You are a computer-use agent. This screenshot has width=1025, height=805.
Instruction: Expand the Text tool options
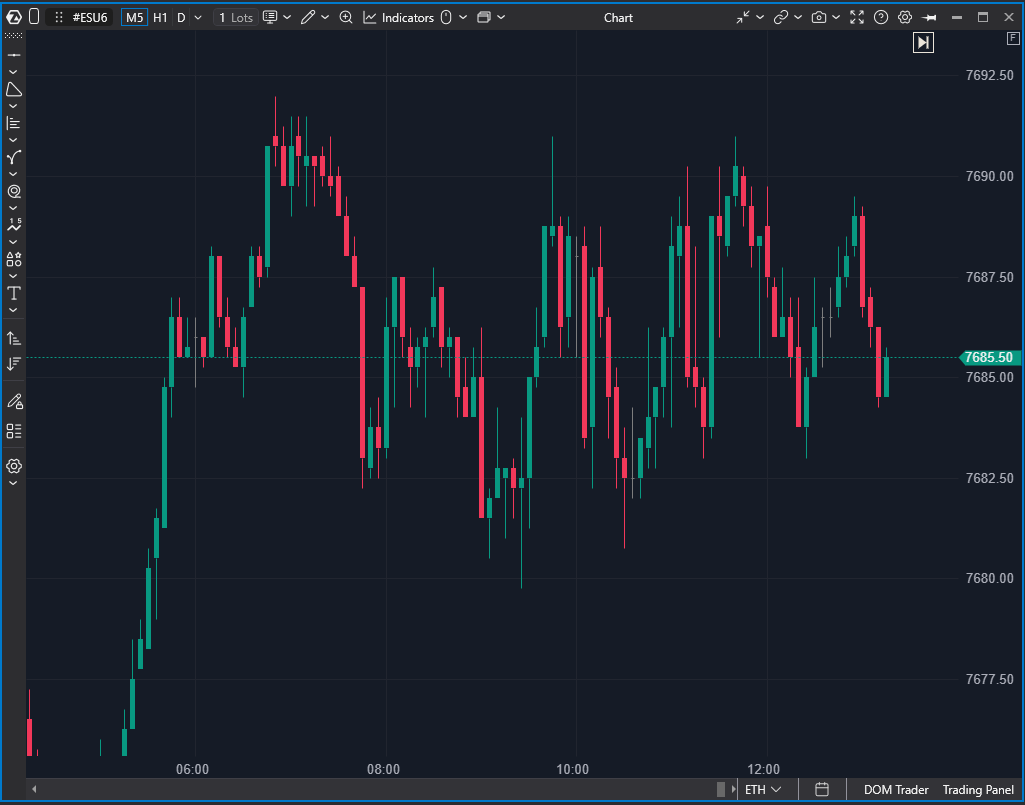(13, 310)
